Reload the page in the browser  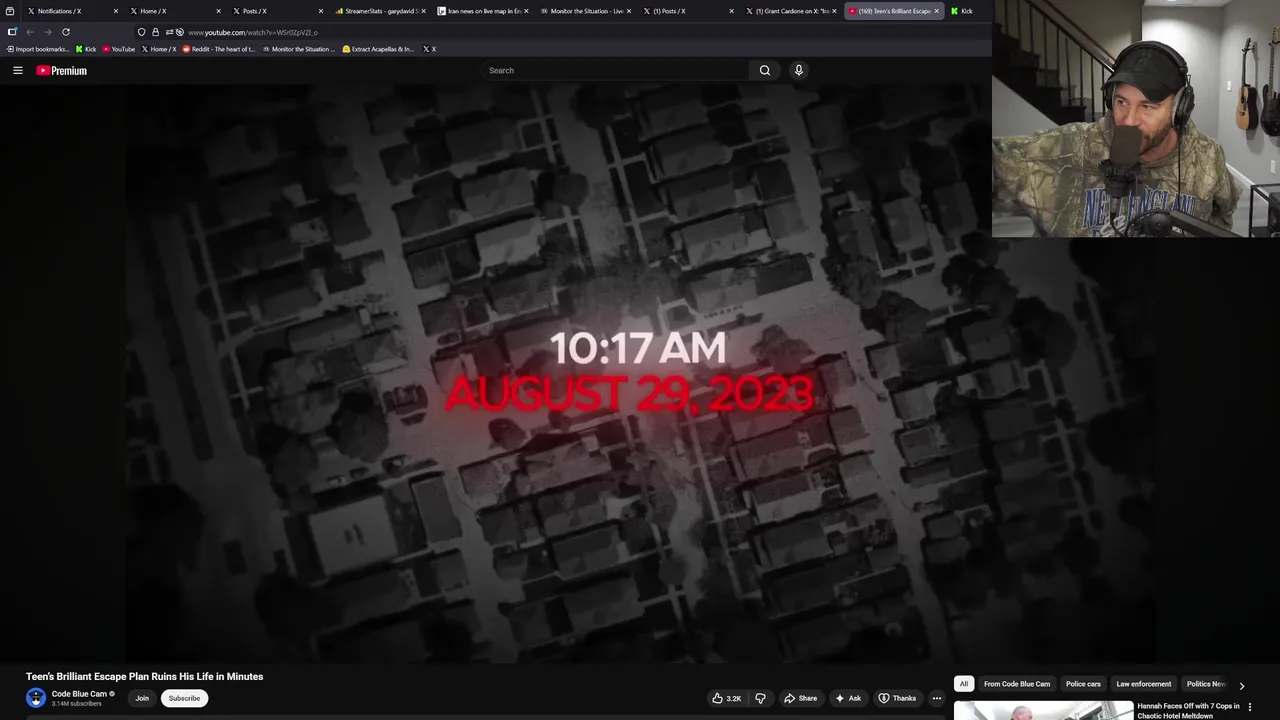[x=66, y=32]
